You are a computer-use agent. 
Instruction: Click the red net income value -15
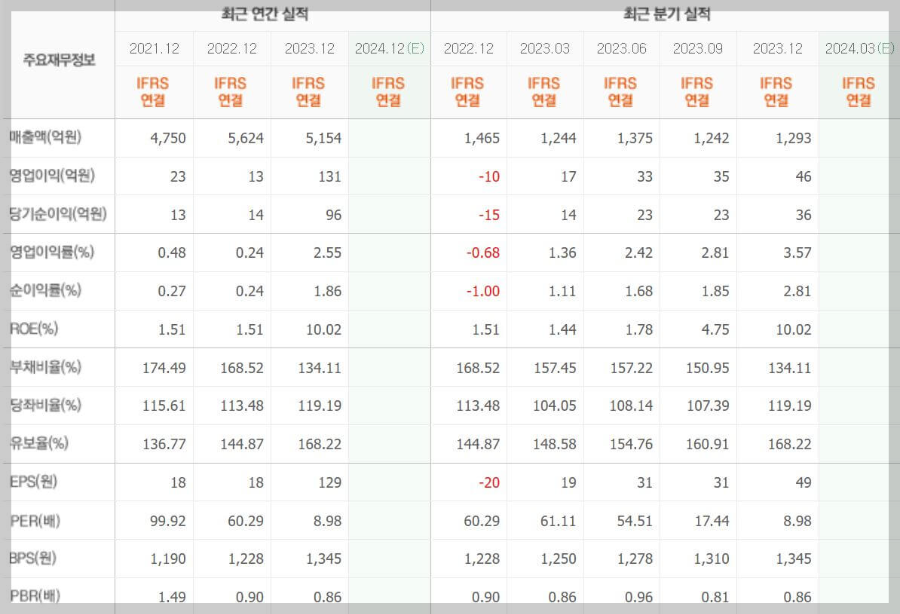(489, 215)
